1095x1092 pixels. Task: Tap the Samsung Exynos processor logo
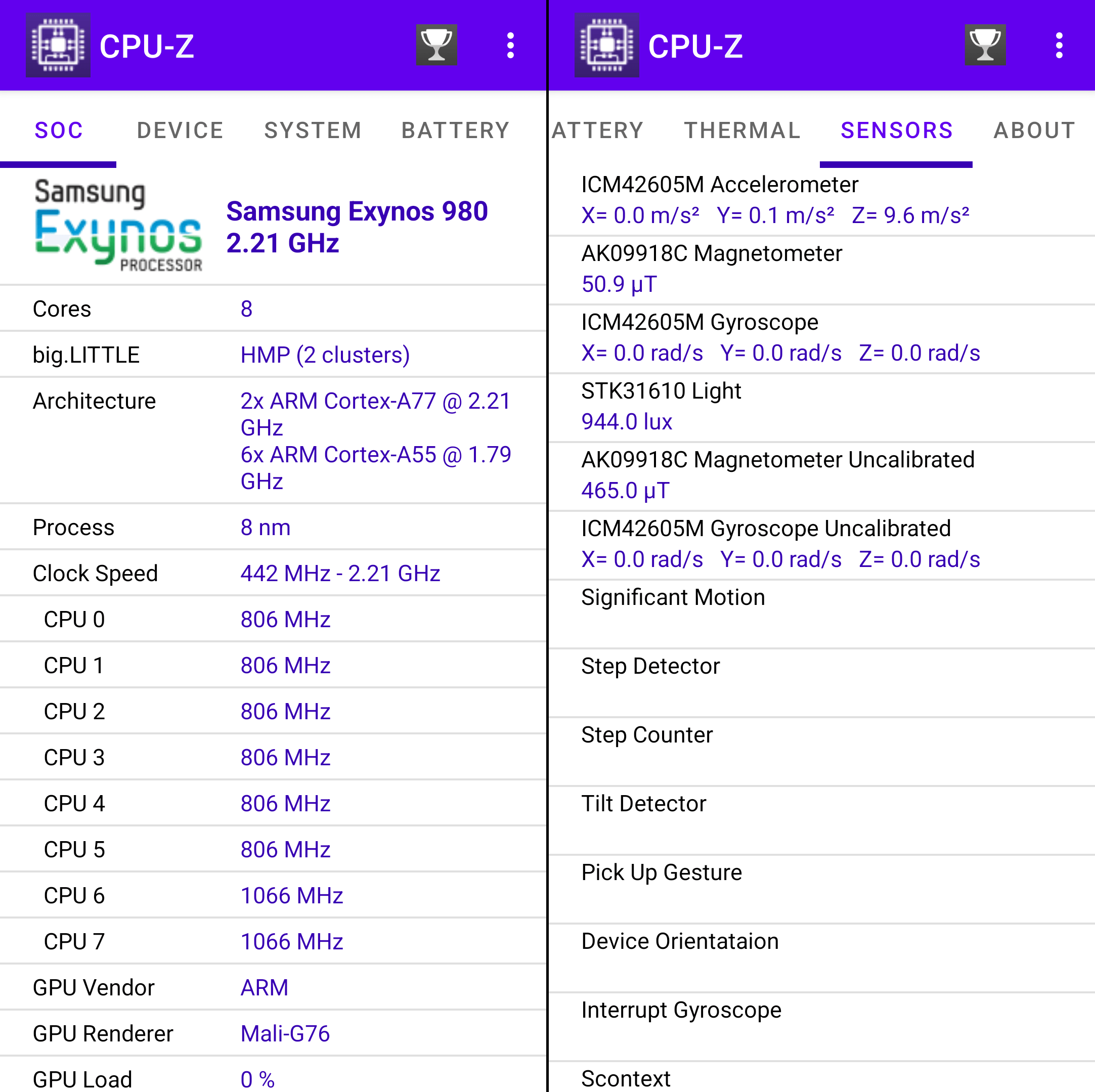[118, 225]
